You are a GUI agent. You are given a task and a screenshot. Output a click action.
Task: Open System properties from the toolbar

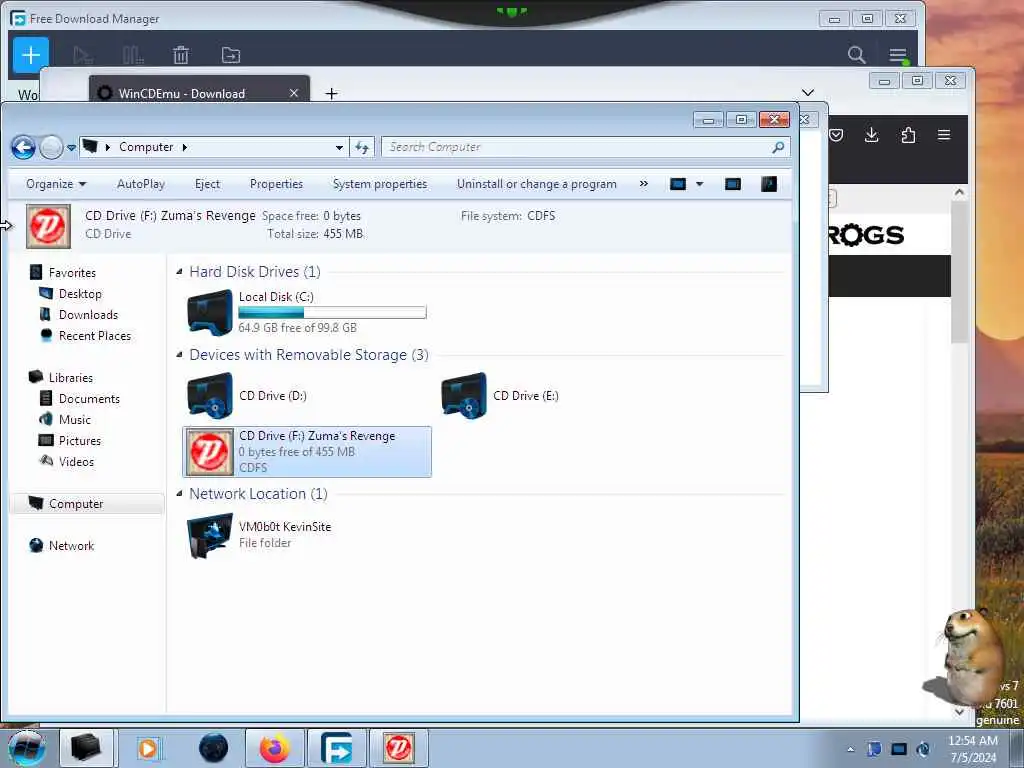pyautogui.click(x=379, y=184)
